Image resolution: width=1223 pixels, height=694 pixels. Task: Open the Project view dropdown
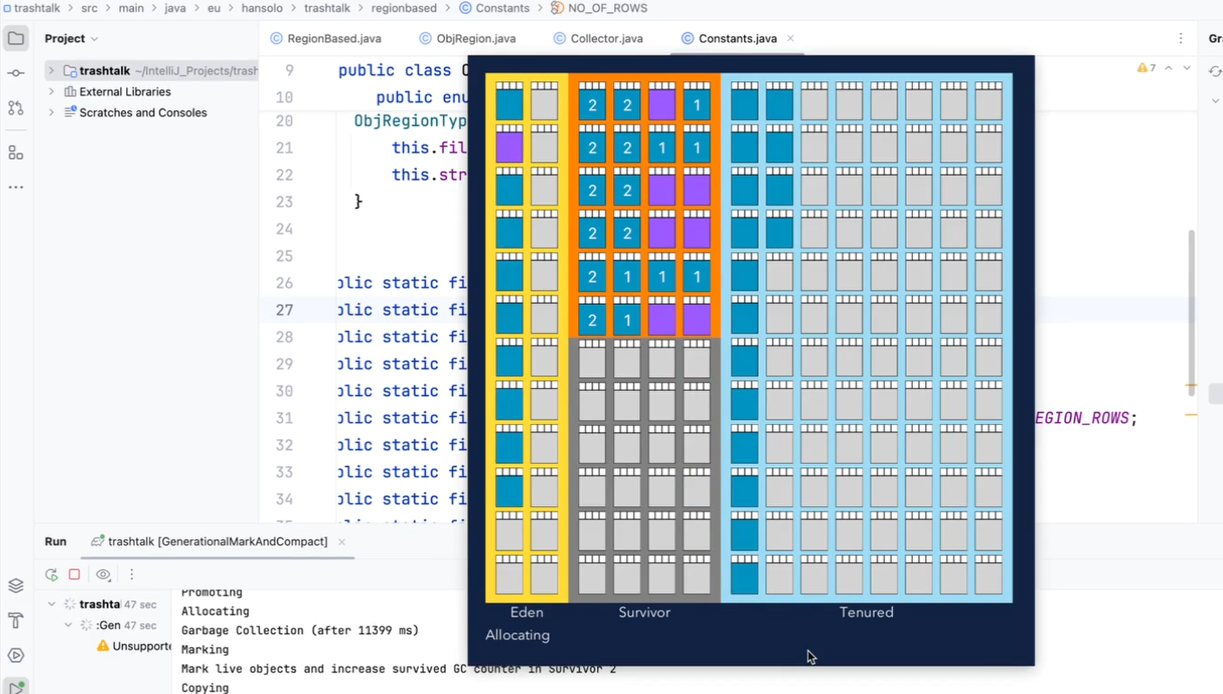click(x=71, y=39)
